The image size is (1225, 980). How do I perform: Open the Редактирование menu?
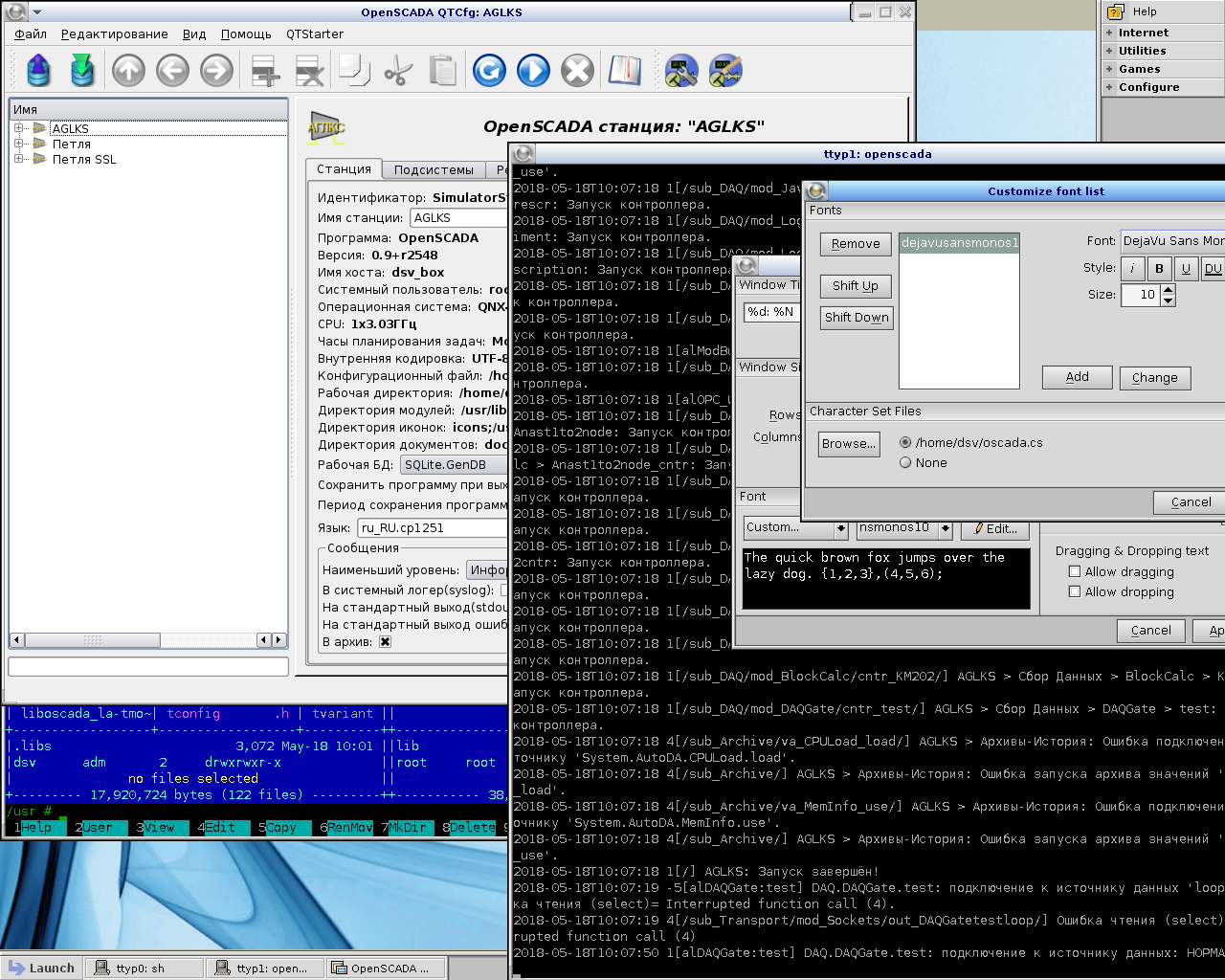click(x=114, y=33)
